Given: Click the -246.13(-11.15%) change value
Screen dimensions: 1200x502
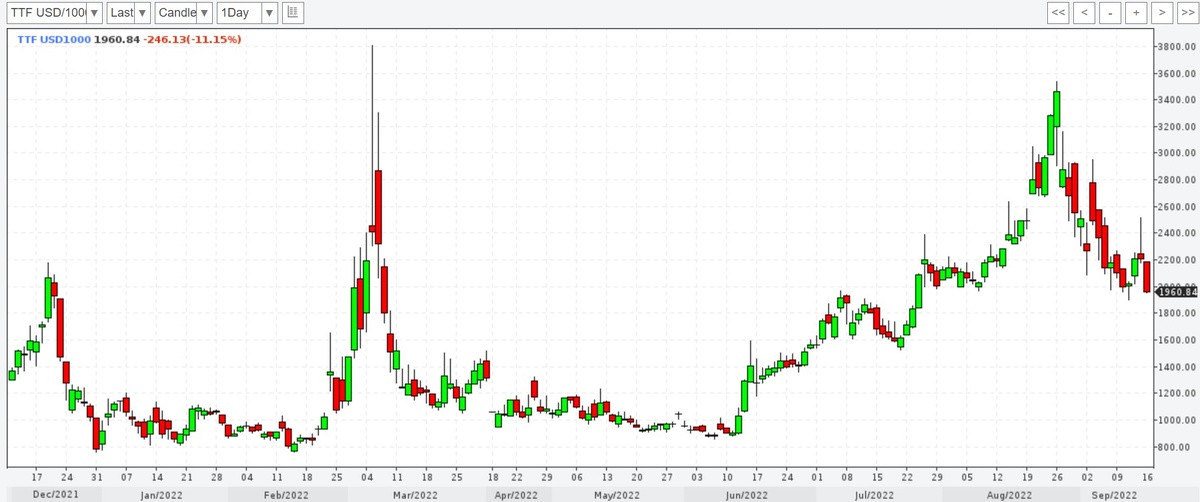Looking at the screenshot, I should click(x=191, y=39).
